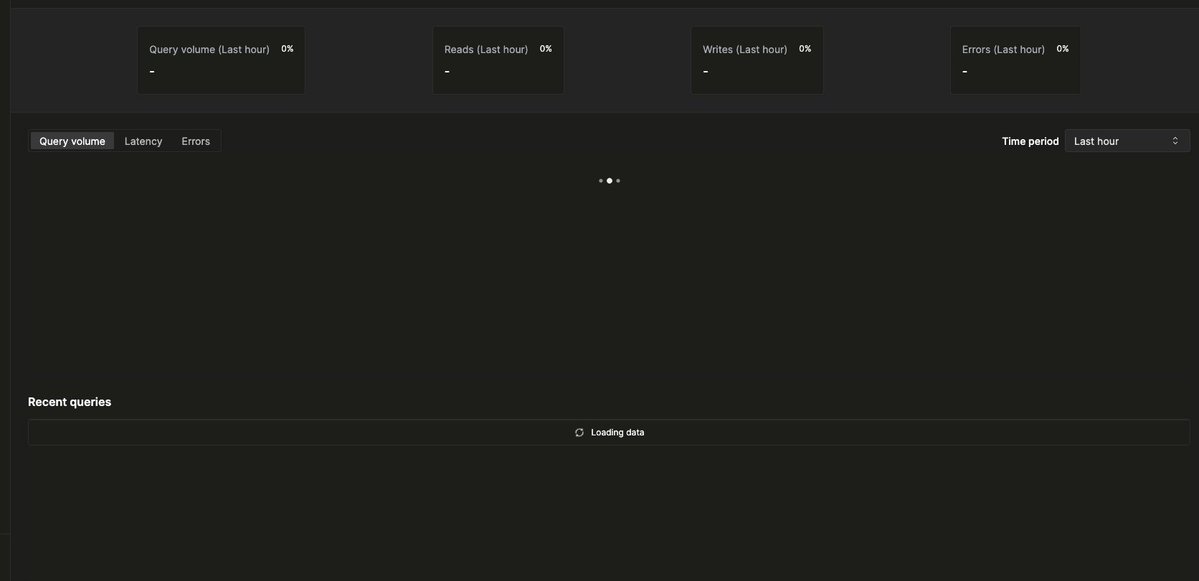
Task: Click the Time period label
Action: pos(1030,141)
